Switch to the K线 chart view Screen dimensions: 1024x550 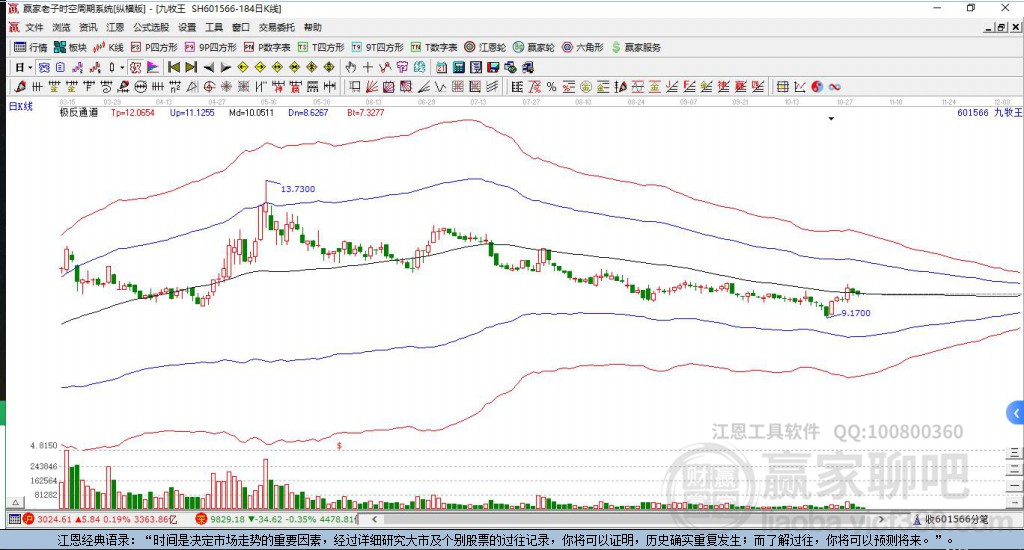point(108,47)
